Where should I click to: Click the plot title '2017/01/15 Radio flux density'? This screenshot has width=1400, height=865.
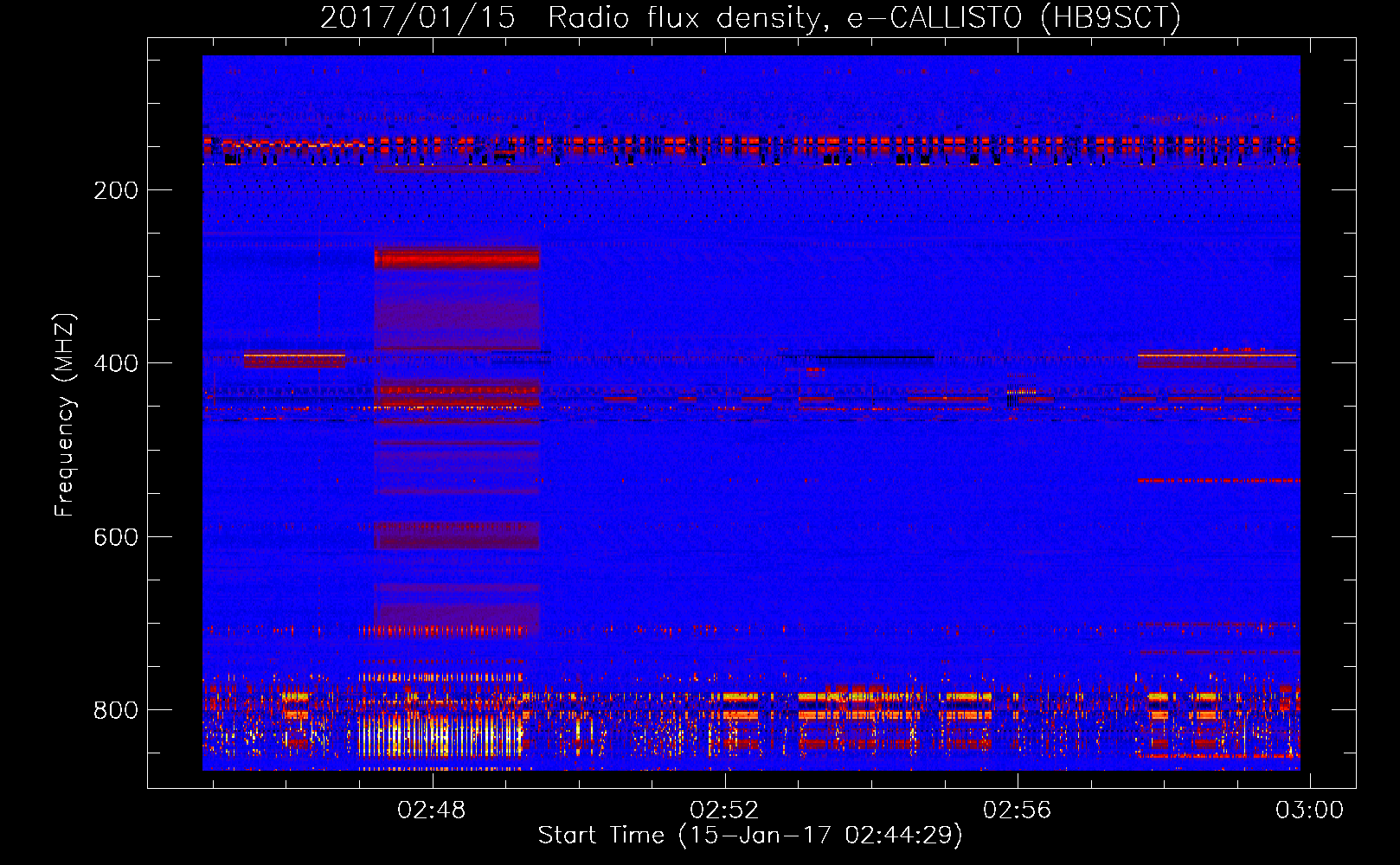[751, 17]
